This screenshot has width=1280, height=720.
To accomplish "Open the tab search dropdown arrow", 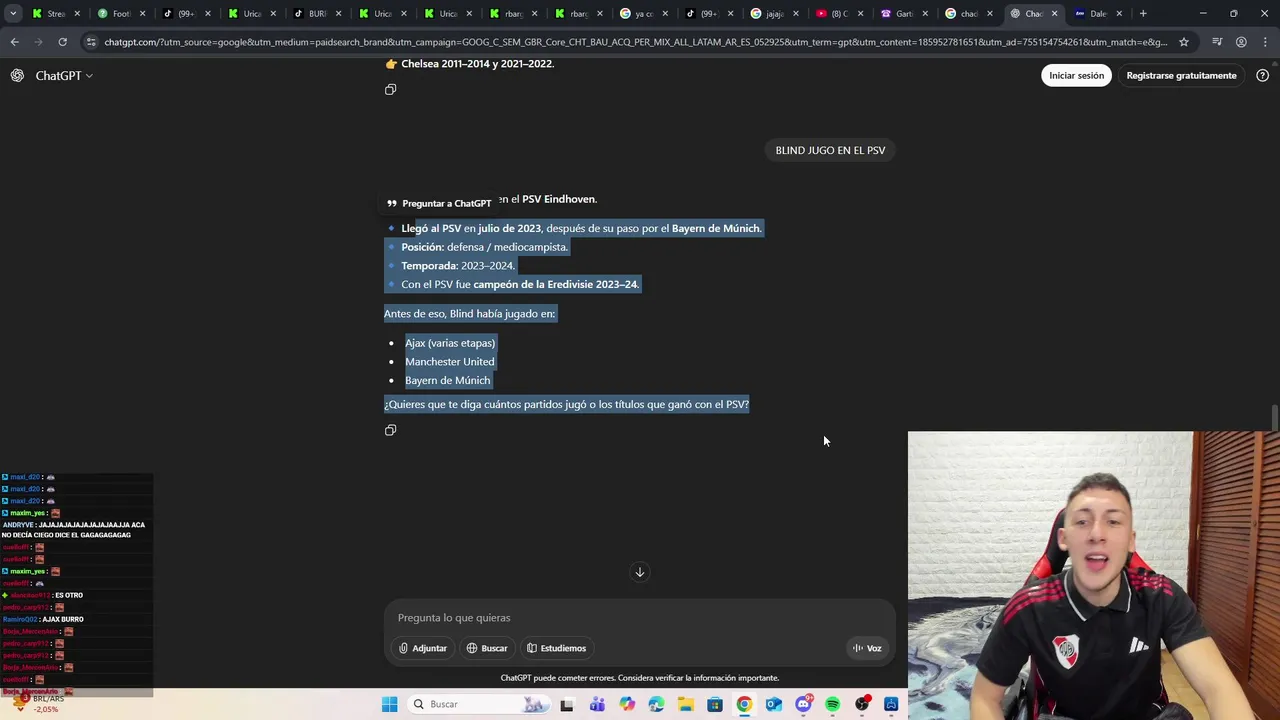I will click(x=13, y=13).
